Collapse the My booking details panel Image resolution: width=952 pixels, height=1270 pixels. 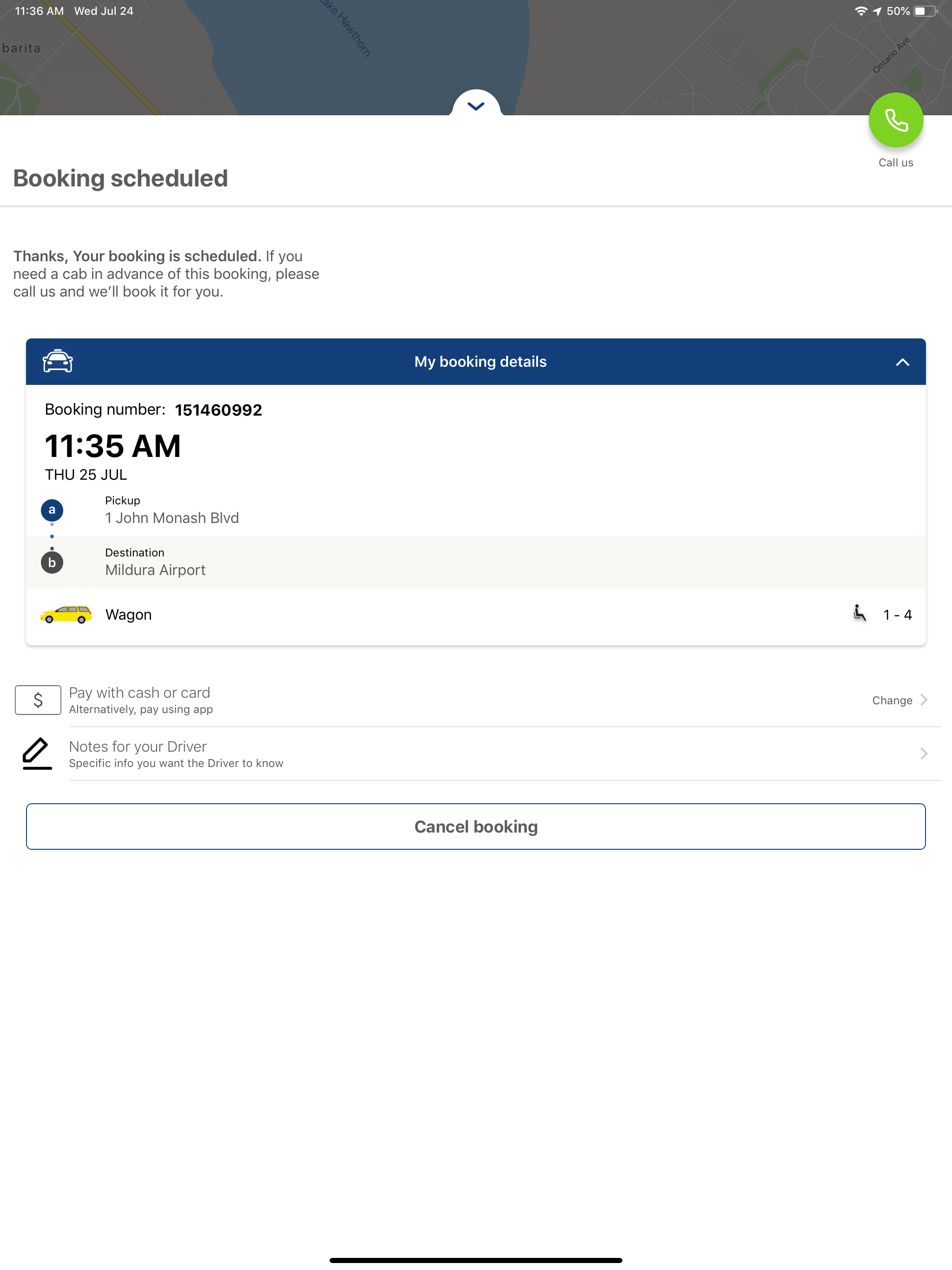coord(902,362)
